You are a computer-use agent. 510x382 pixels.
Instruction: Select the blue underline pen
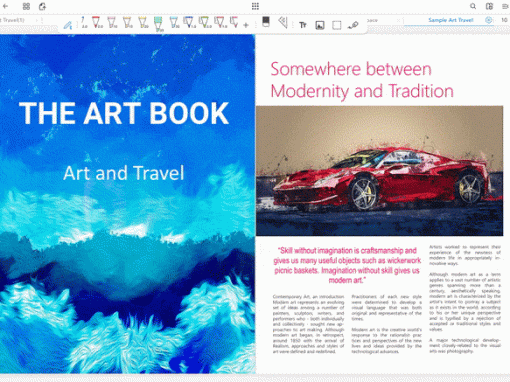pyautogui.click(x=189, y=22)
